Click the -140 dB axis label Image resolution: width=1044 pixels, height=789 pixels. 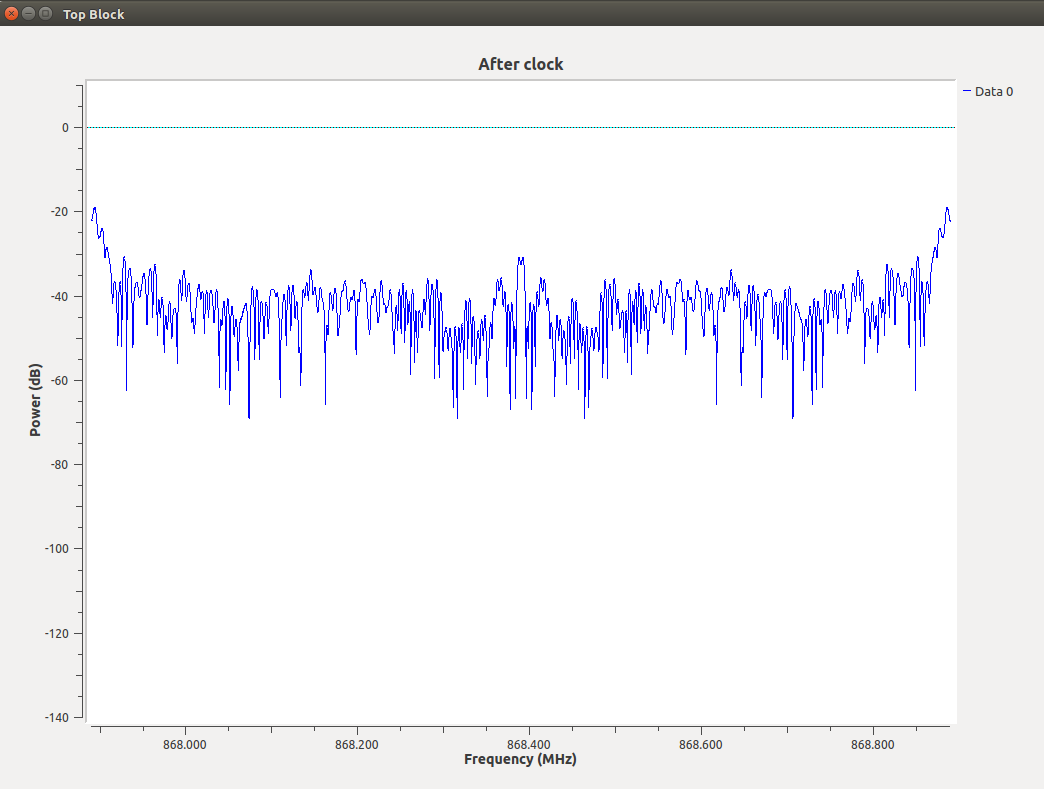[57, 717]
